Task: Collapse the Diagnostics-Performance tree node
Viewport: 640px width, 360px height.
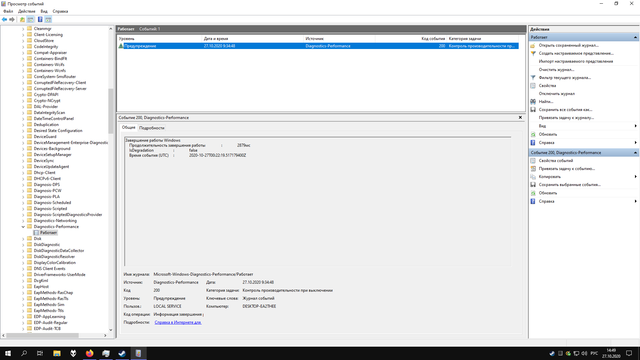Action: click(x=23, y=227)
